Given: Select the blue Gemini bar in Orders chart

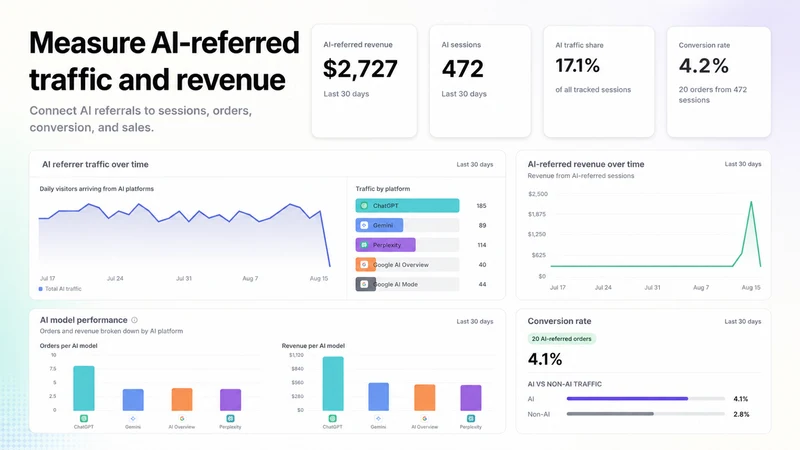Looking at the screenshot, I should pos(133,399).
